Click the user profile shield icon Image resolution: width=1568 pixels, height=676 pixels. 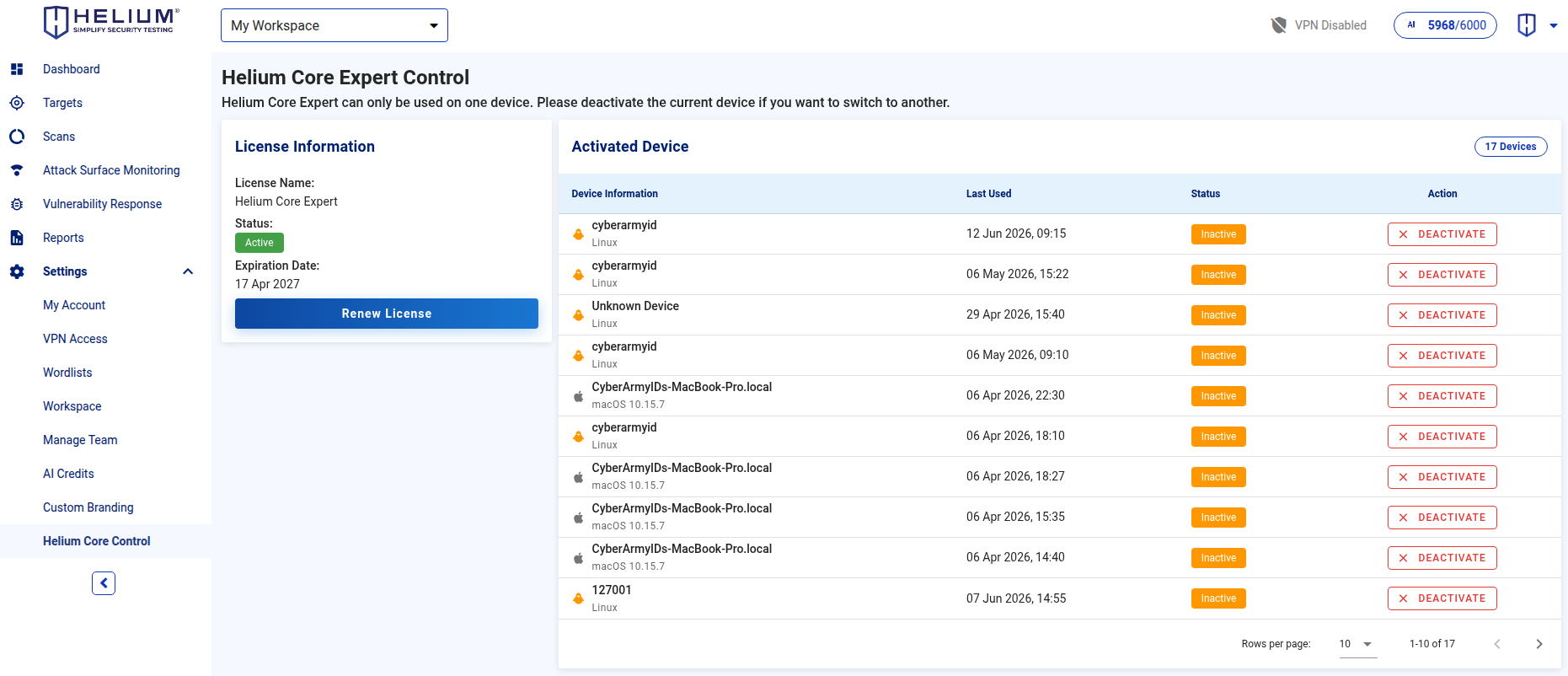[x=1526, y=25]
